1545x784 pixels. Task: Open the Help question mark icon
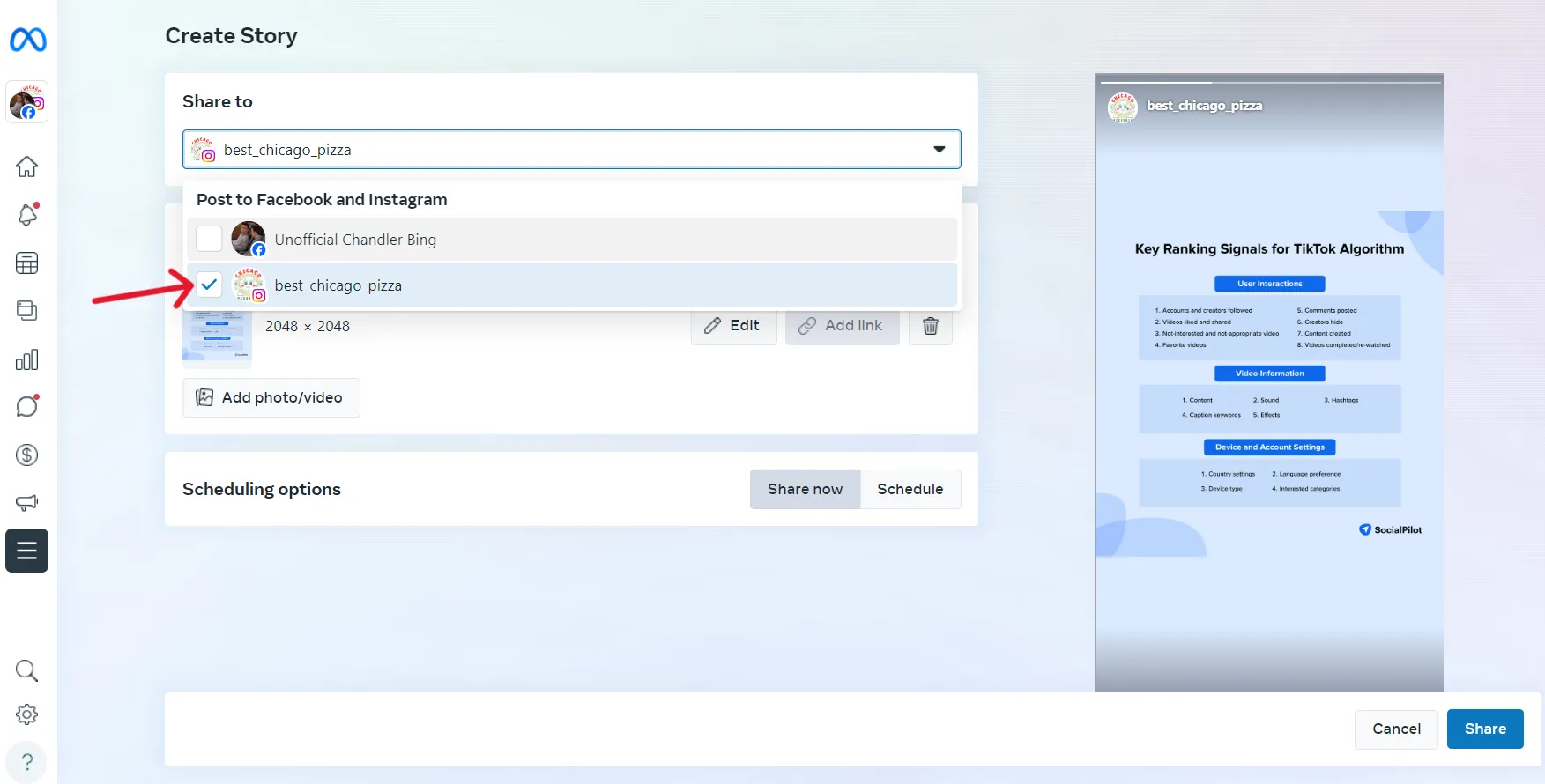[27, 761]
